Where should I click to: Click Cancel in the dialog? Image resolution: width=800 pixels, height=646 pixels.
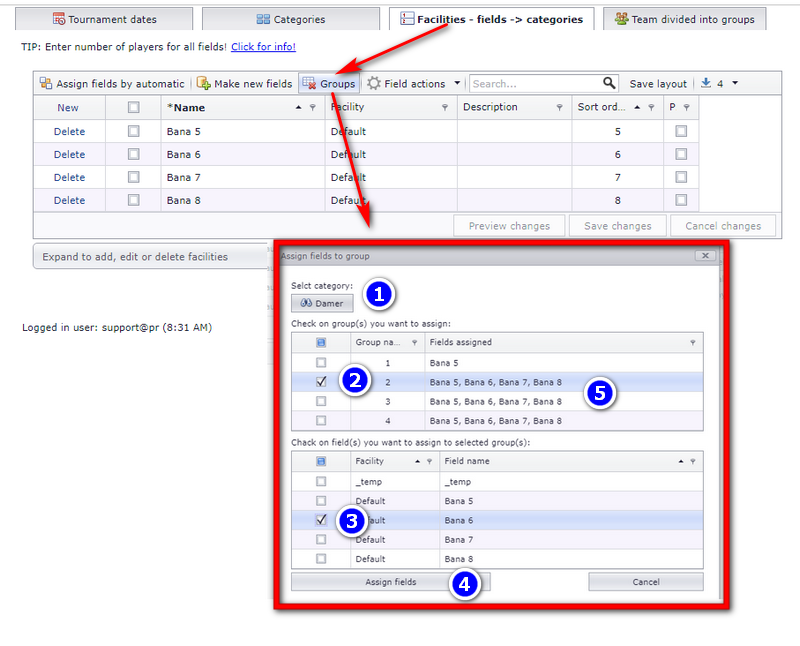click(646, 582)
